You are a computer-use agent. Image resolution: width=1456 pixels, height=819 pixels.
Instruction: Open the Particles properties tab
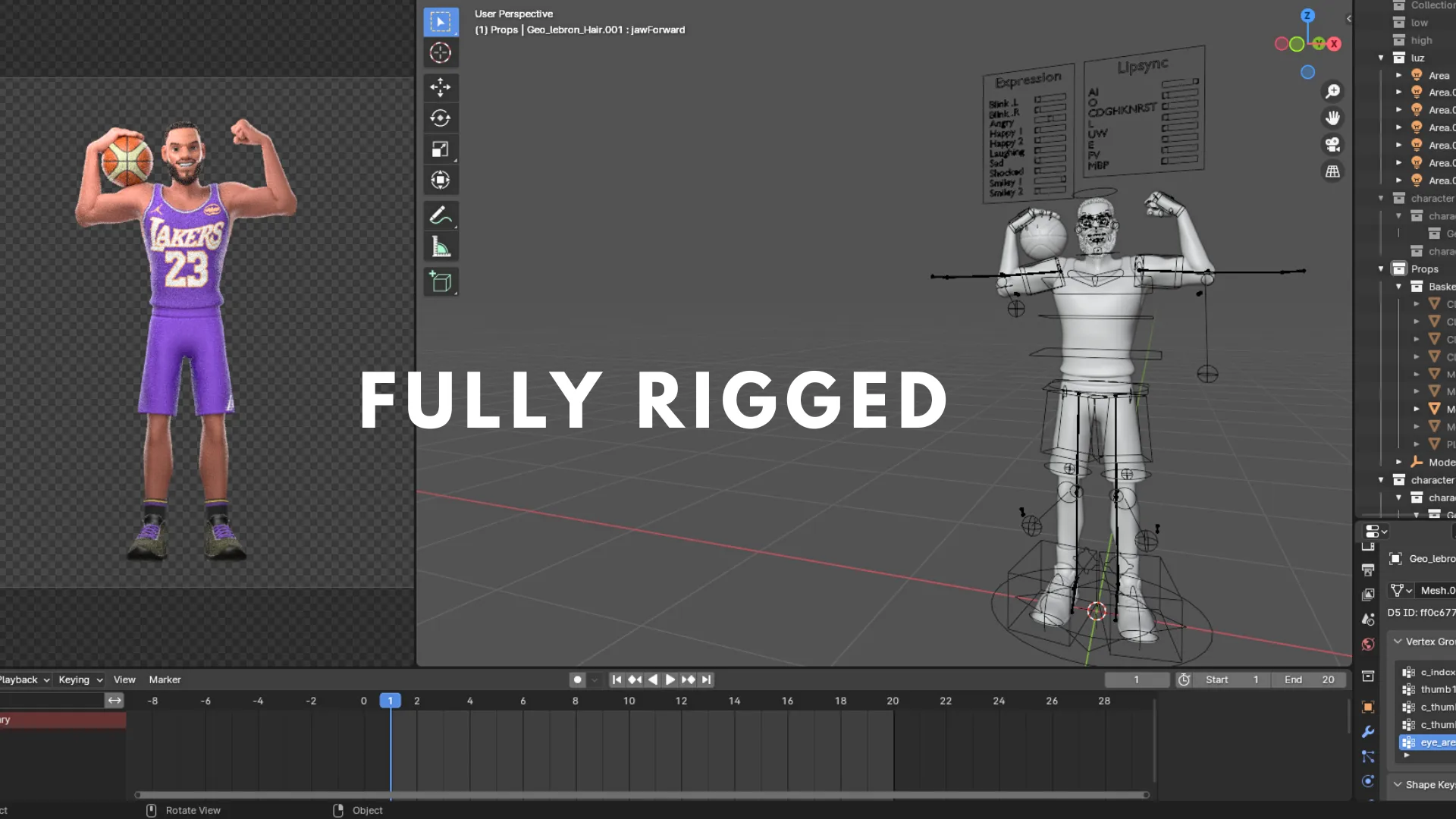click(1368, 757)
